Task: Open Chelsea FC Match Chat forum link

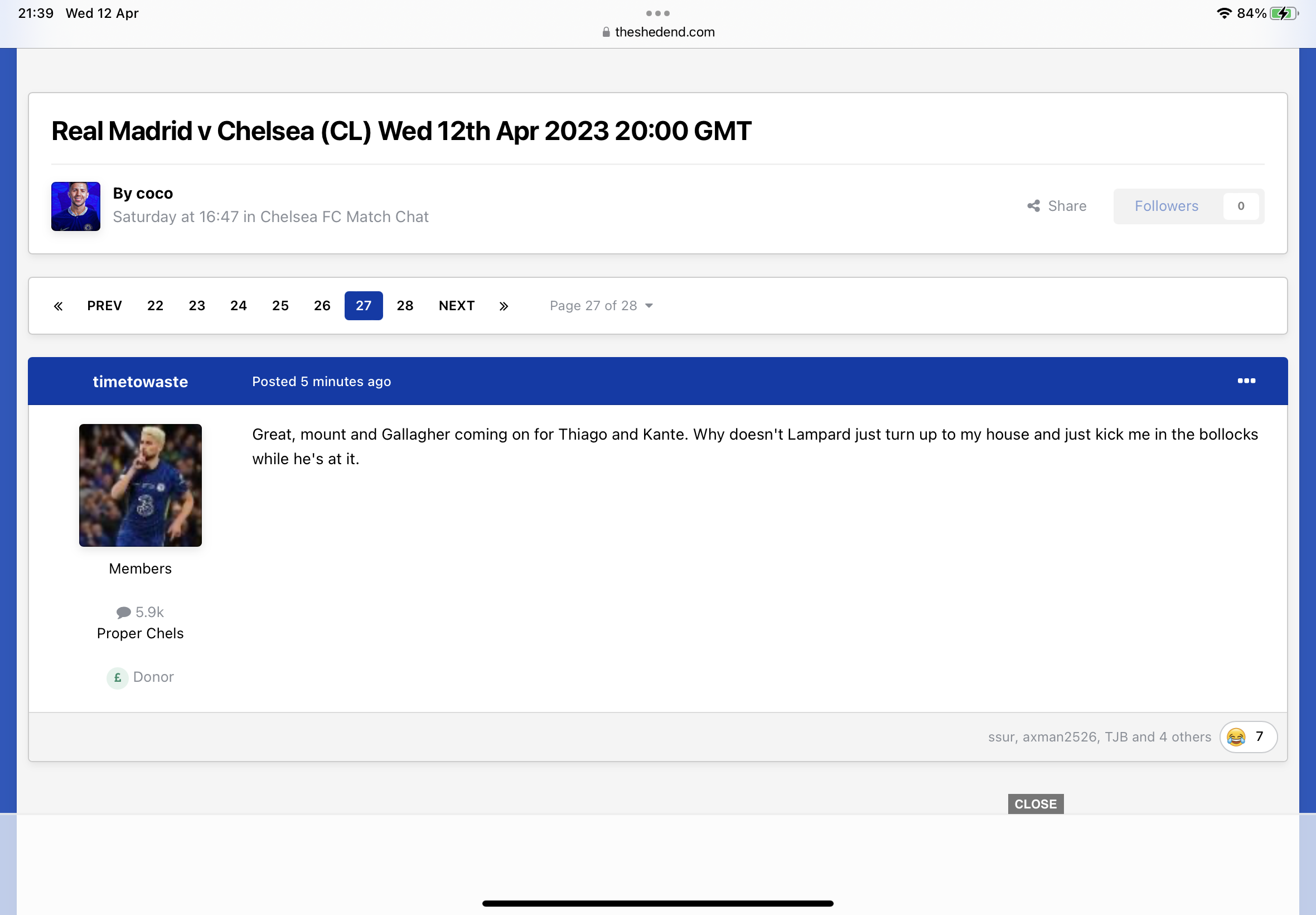Action: coord(344,216)
